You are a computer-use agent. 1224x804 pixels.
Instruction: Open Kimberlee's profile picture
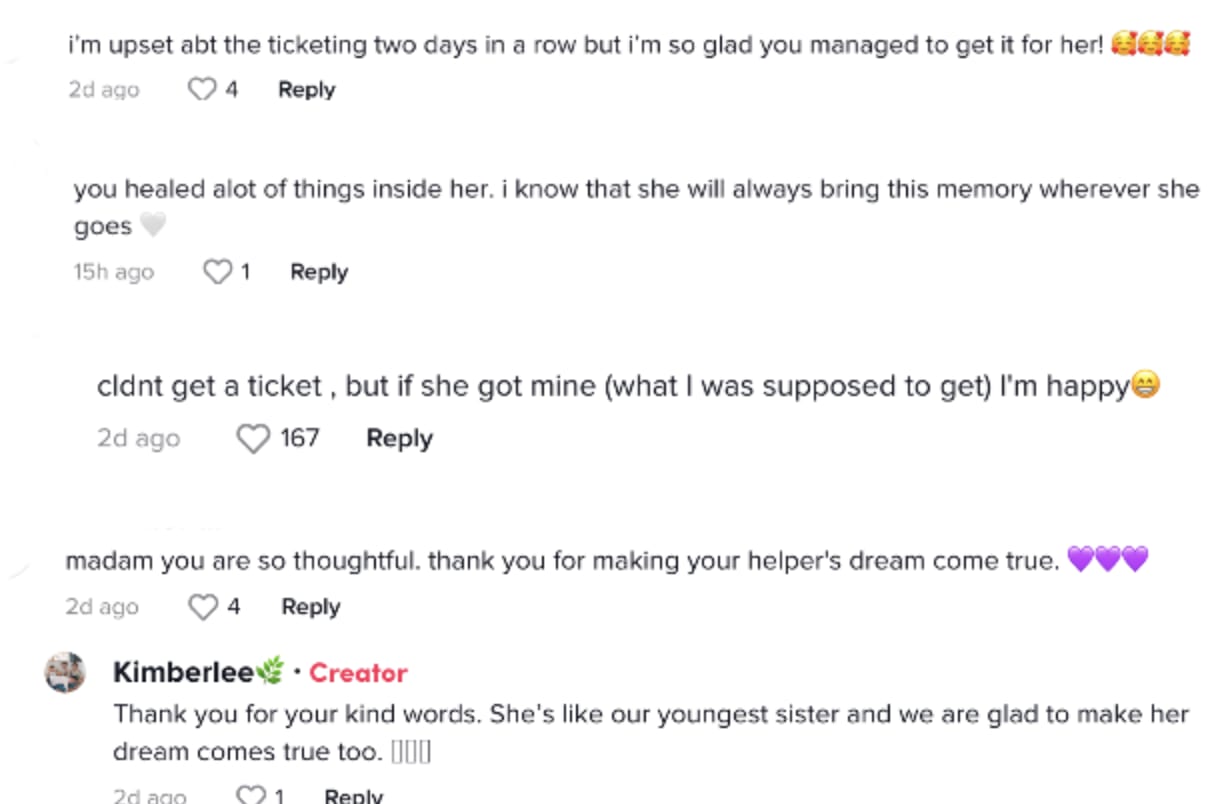click(x=66, y=672)
